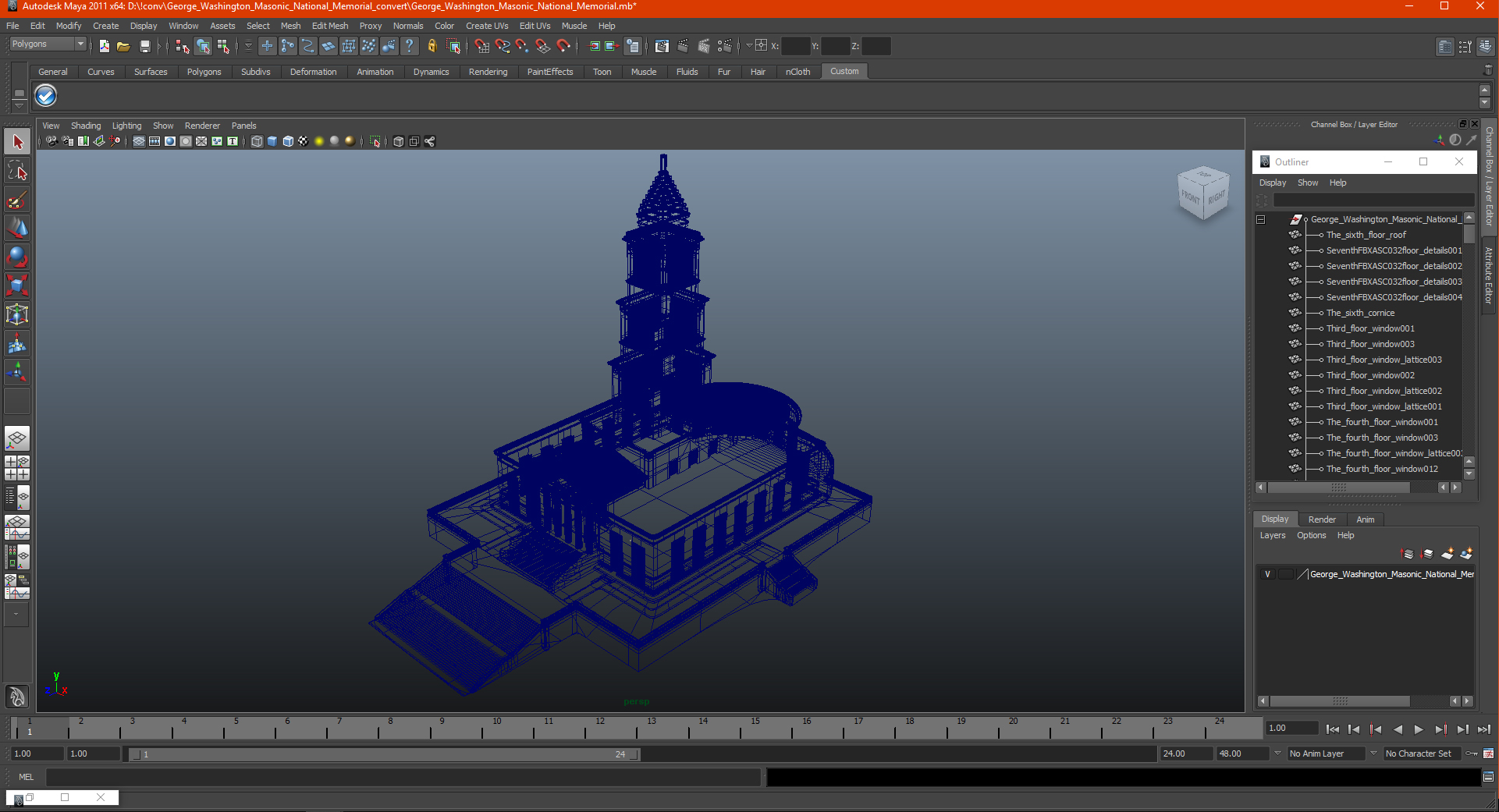Image resolution: width=1499 pixels, height=812 pixels.
Task: Open the Create UVs menu
Action: tap(487, 26)
